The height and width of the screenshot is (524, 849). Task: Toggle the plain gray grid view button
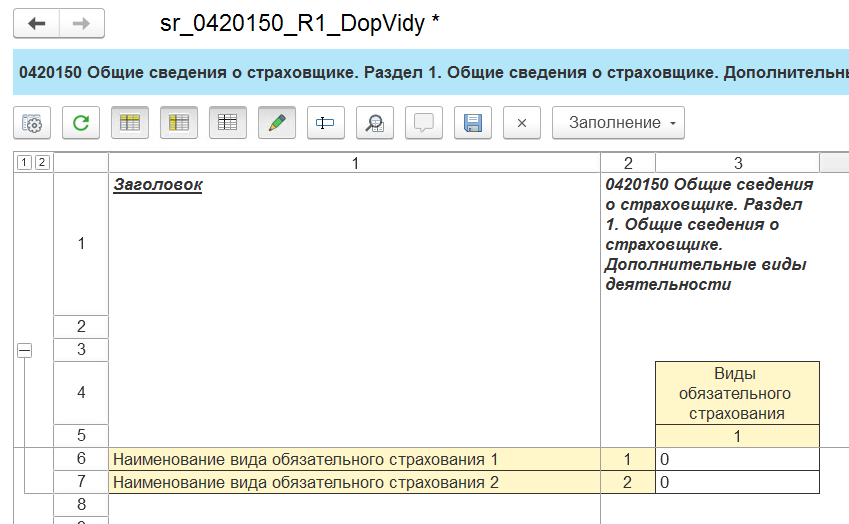tap(228, 123)
